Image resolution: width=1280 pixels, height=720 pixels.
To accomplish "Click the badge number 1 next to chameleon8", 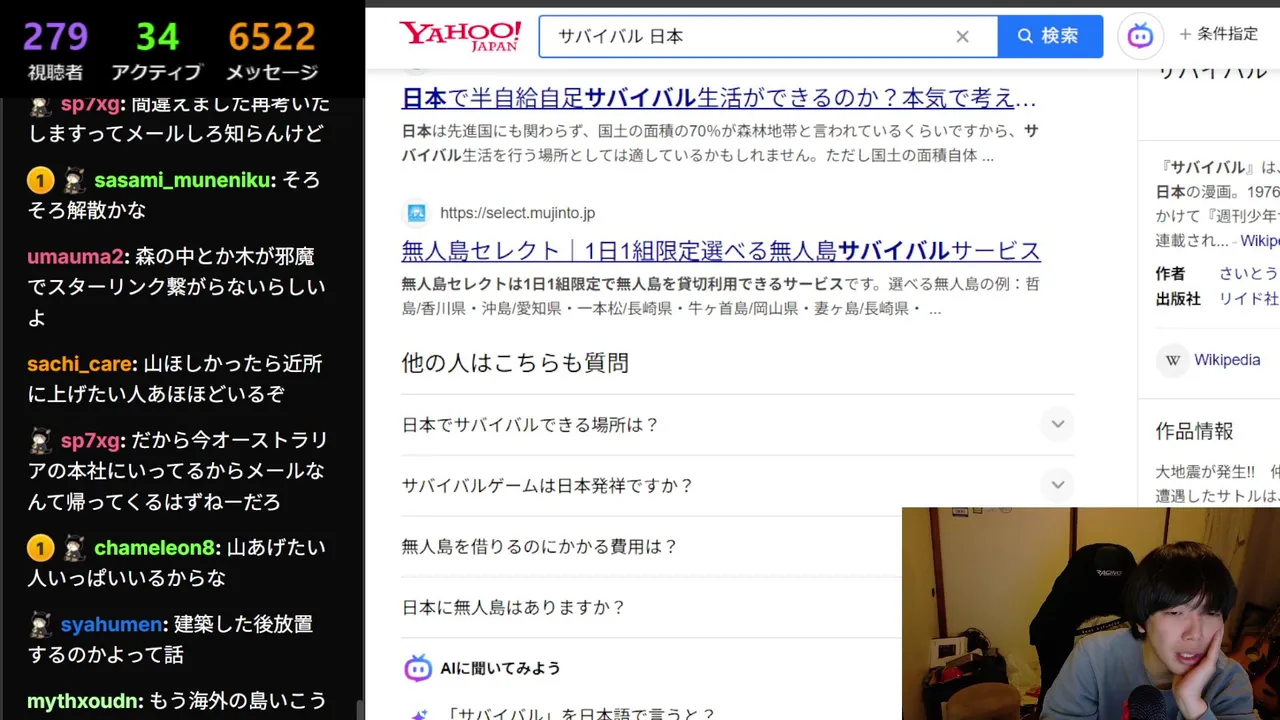I will tap(40, 548).
